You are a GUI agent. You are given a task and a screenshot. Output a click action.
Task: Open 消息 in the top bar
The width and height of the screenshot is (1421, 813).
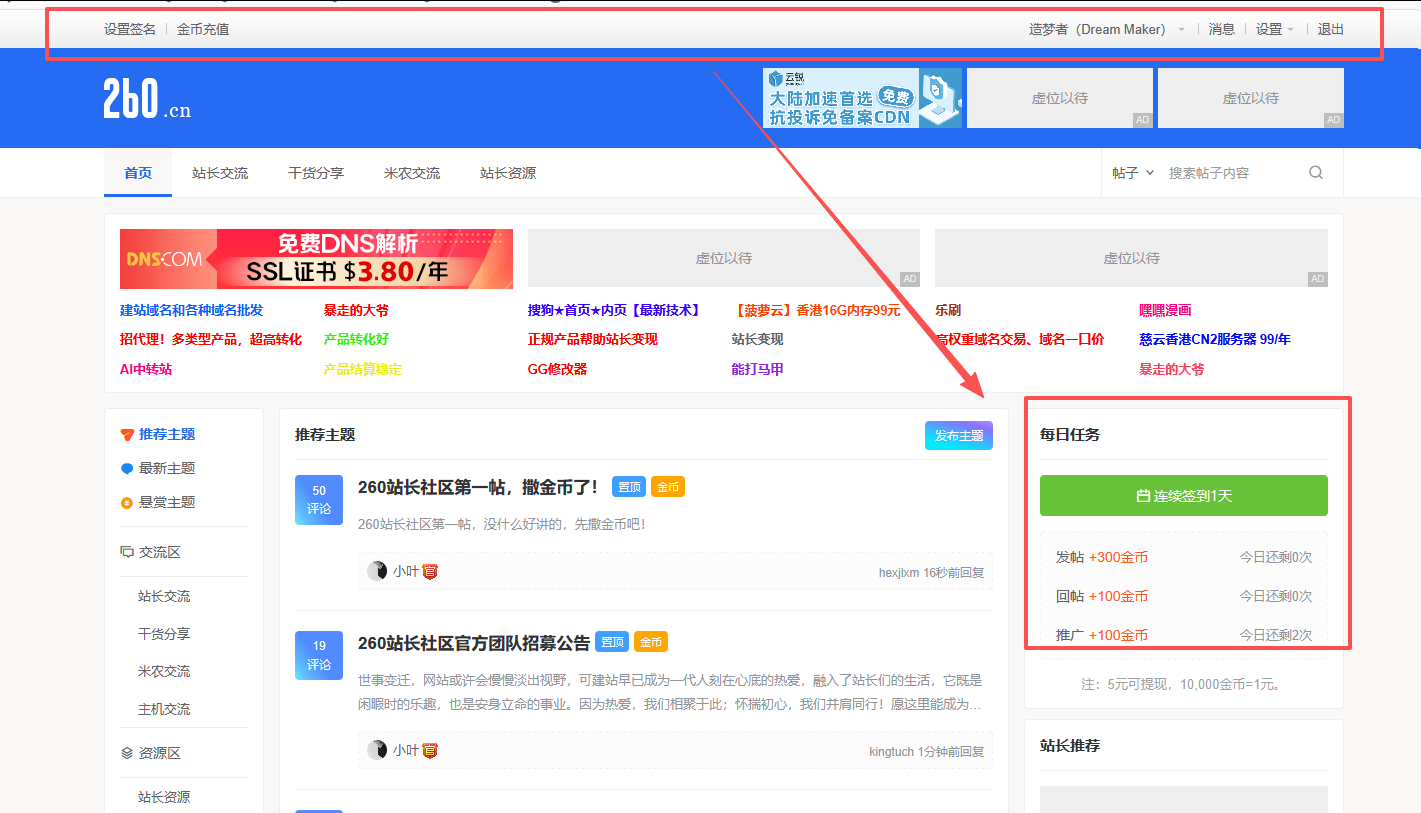coord(1222,29)
